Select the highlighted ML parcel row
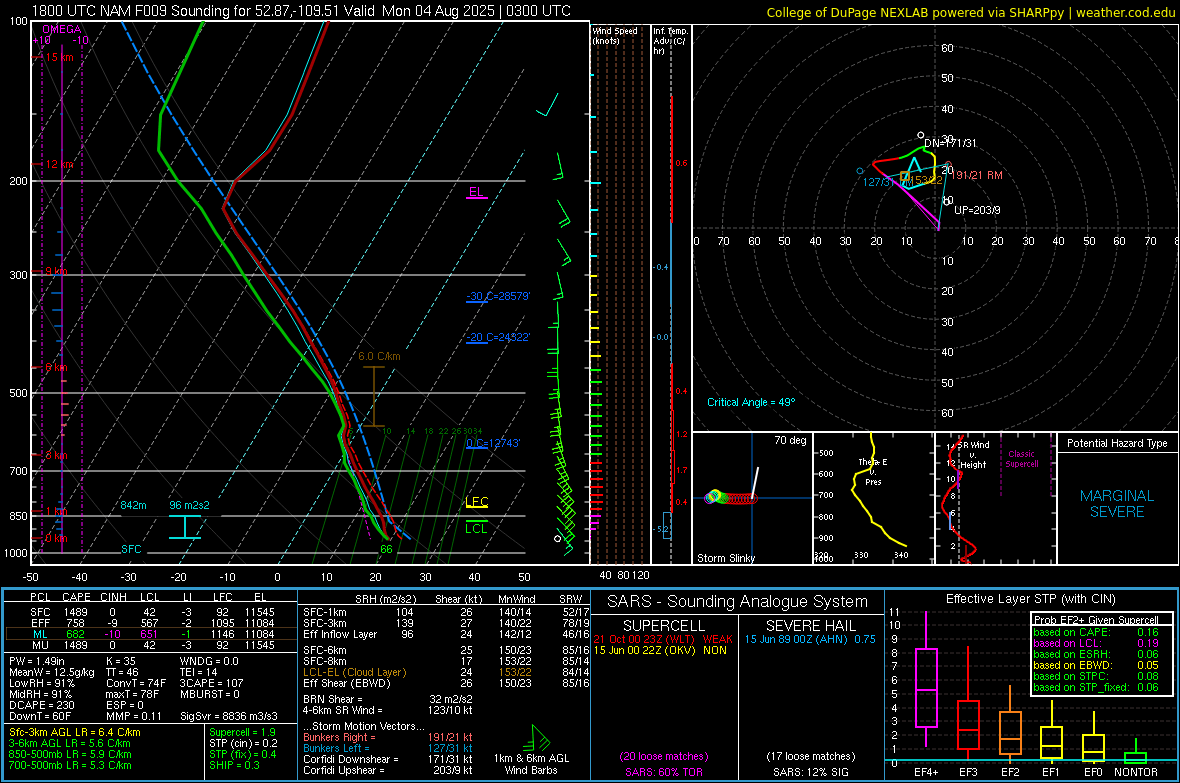 tap(151, 634)
